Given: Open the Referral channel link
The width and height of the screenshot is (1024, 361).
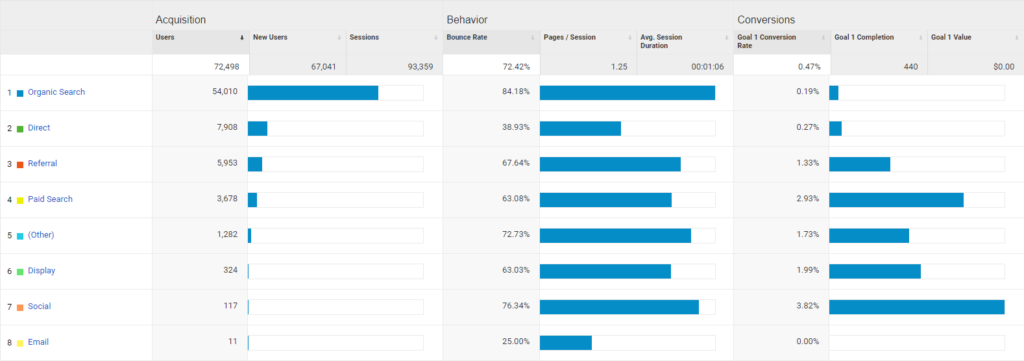Looking at the screenshot, I should pyautogui.click(x=42, y=163).
